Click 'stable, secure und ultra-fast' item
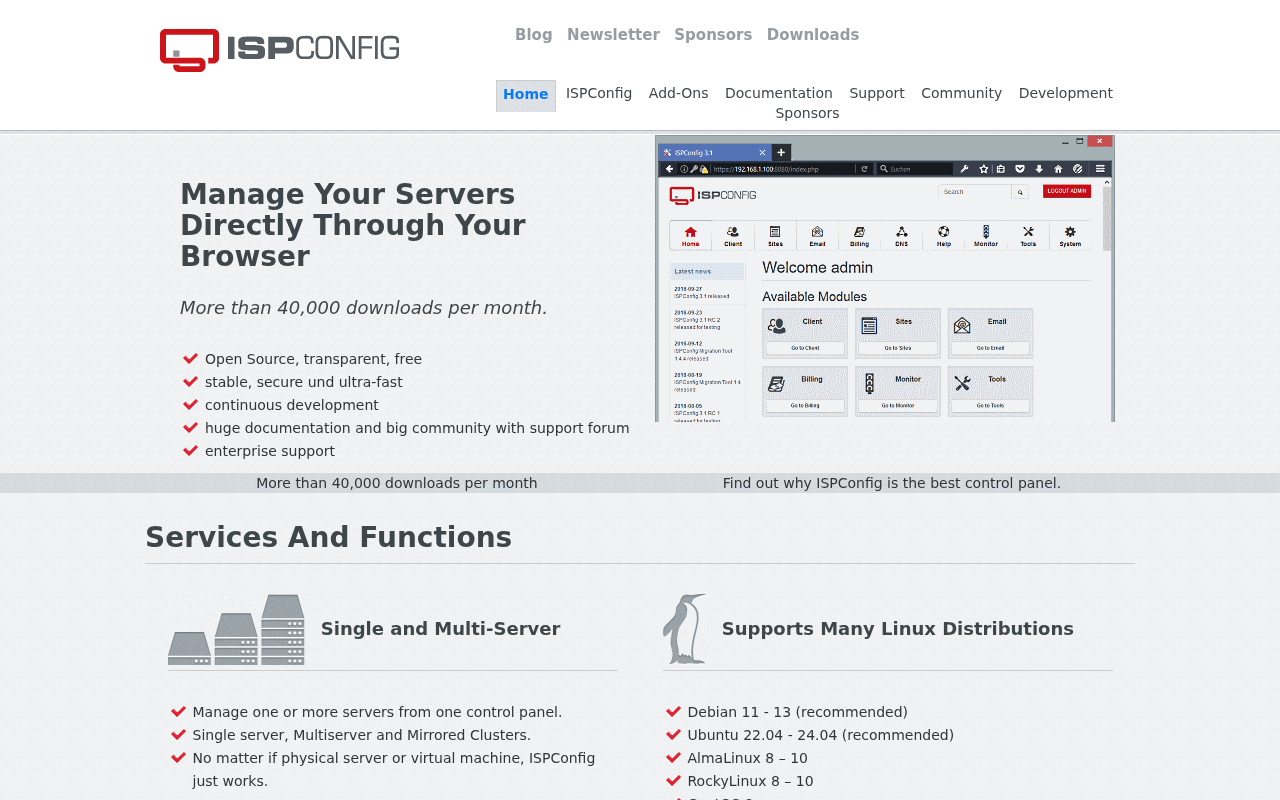 tap(304, 382)
